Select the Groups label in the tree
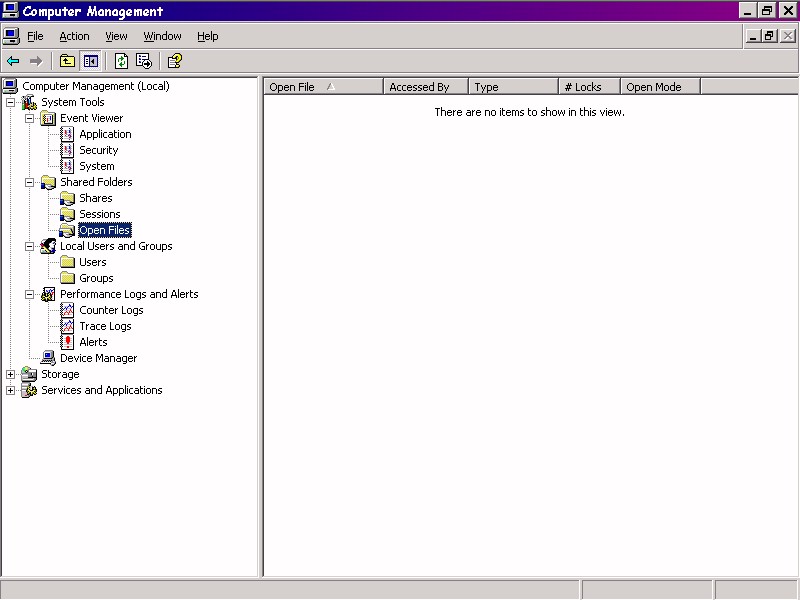800x600 pixels. [x=96, y=278]
